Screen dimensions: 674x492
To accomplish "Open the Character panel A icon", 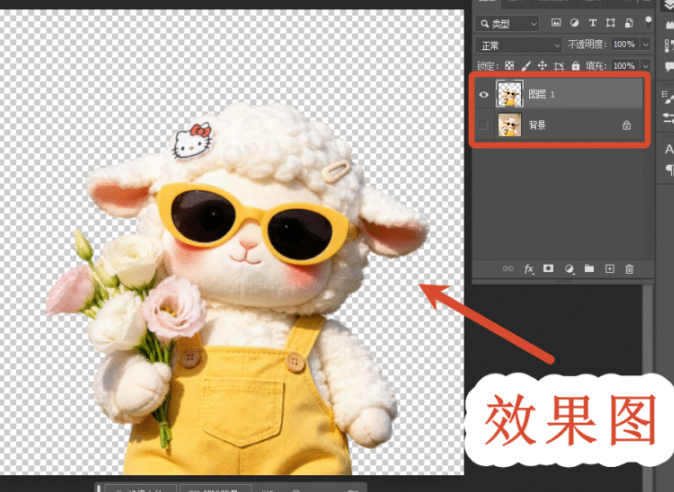I will (669, 149).
